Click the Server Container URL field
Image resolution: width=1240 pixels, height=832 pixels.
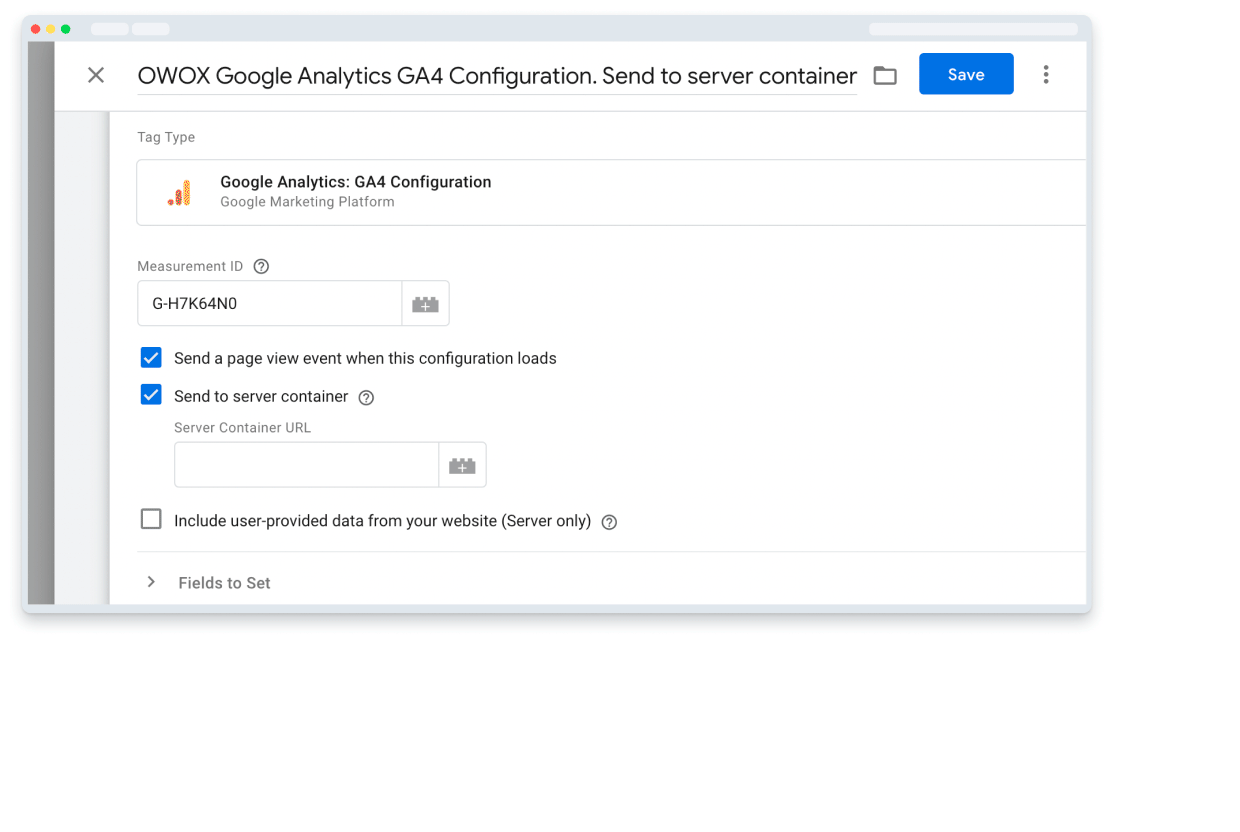[306, 465]
